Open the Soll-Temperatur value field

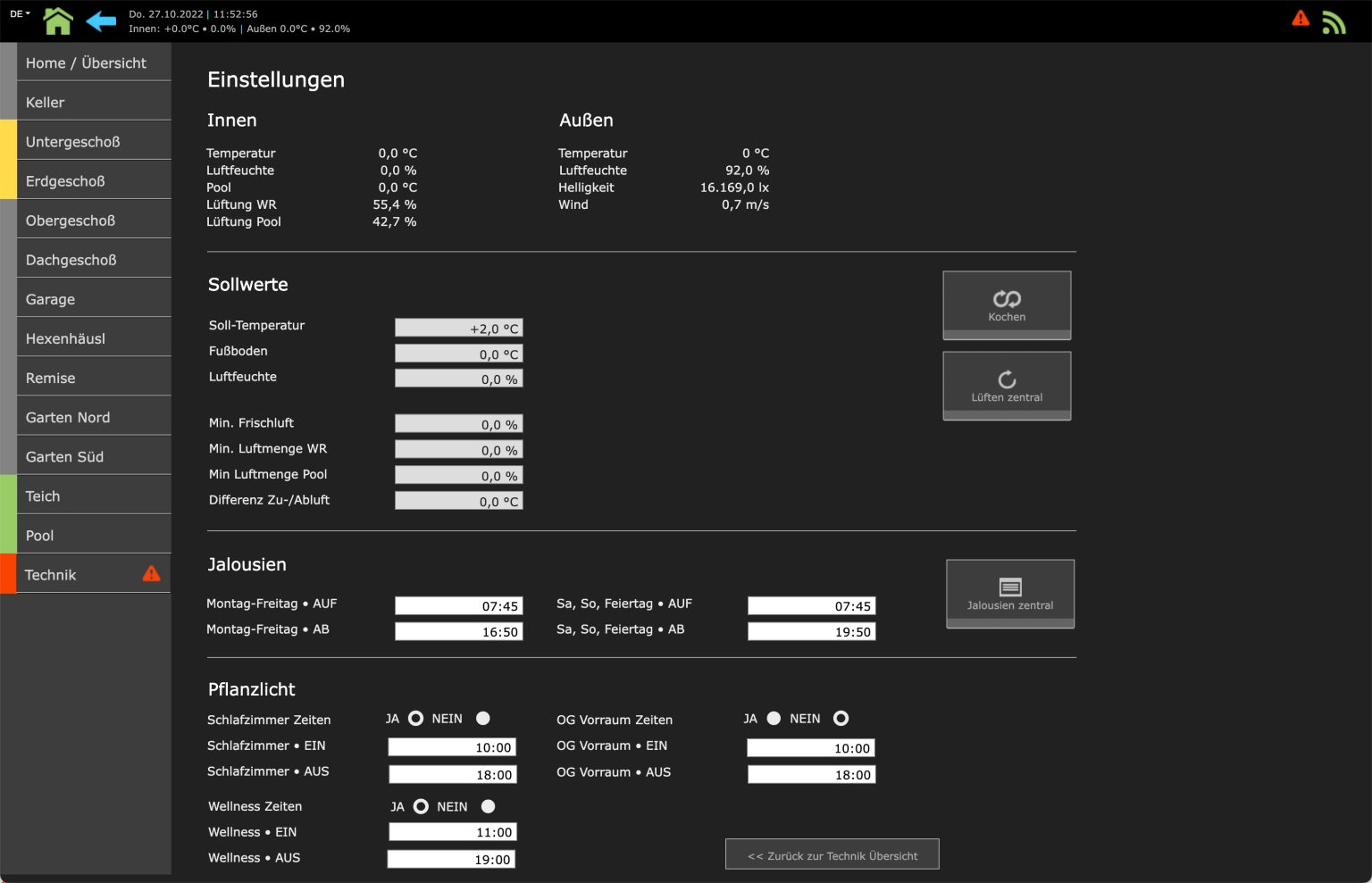459,327
